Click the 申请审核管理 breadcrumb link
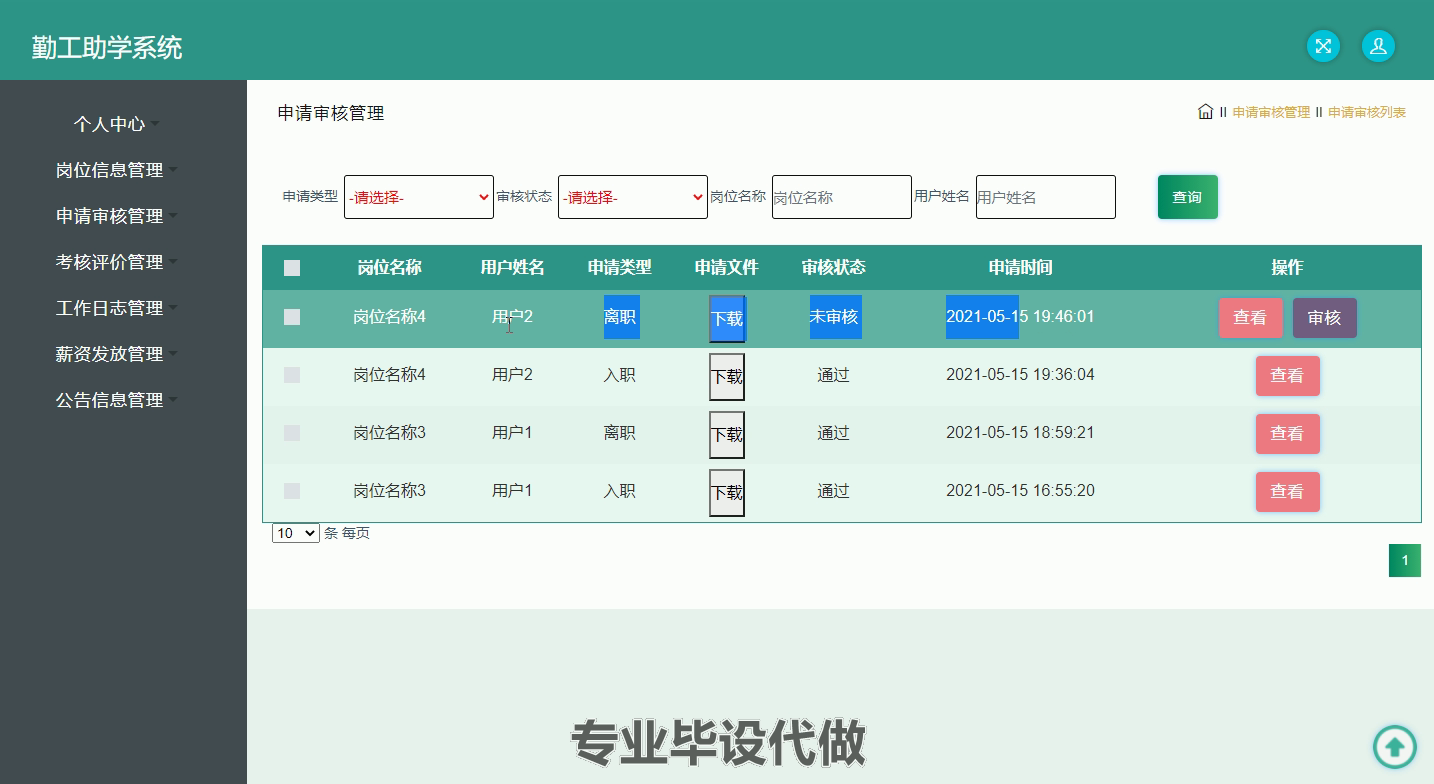Viewport: 1434px width, 784px height. pyautogui.click(x=1271, y=112)
